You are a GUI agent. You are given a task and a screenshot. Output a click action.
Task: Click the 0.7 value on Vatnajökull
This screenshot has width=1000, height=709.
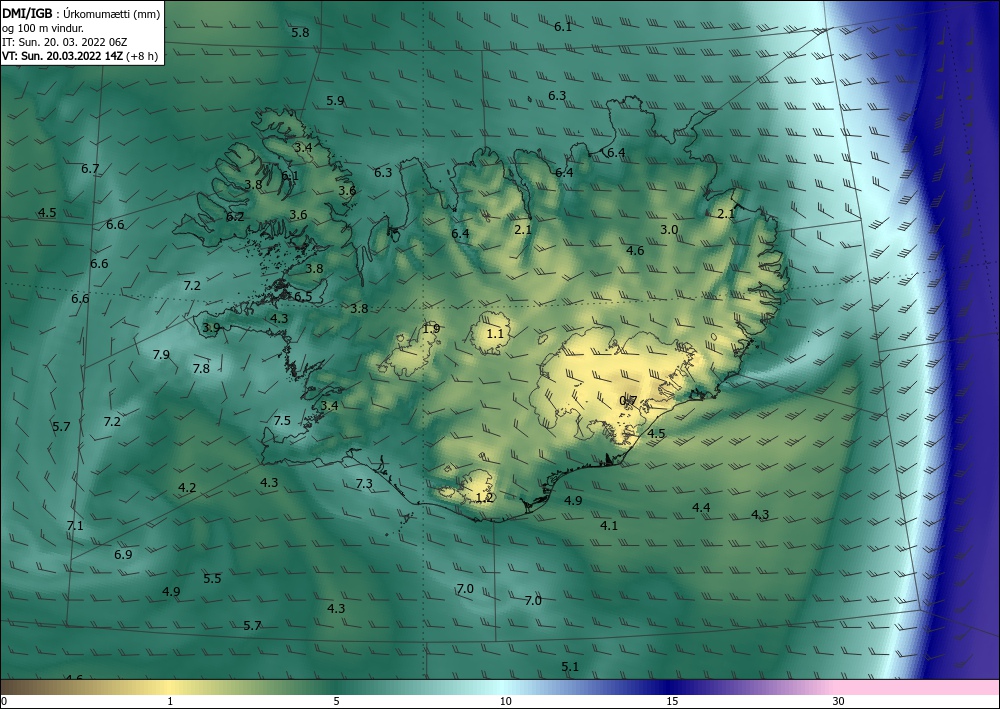(x=628, y=401)
